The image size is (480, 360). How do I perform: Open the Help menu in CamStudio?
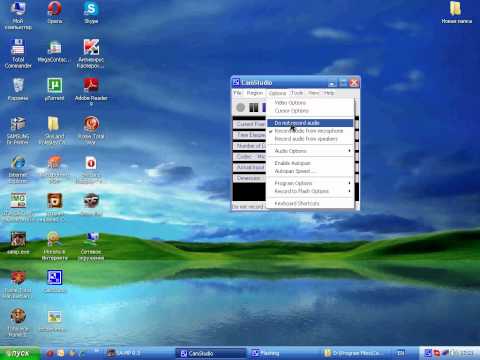[329, 93]
